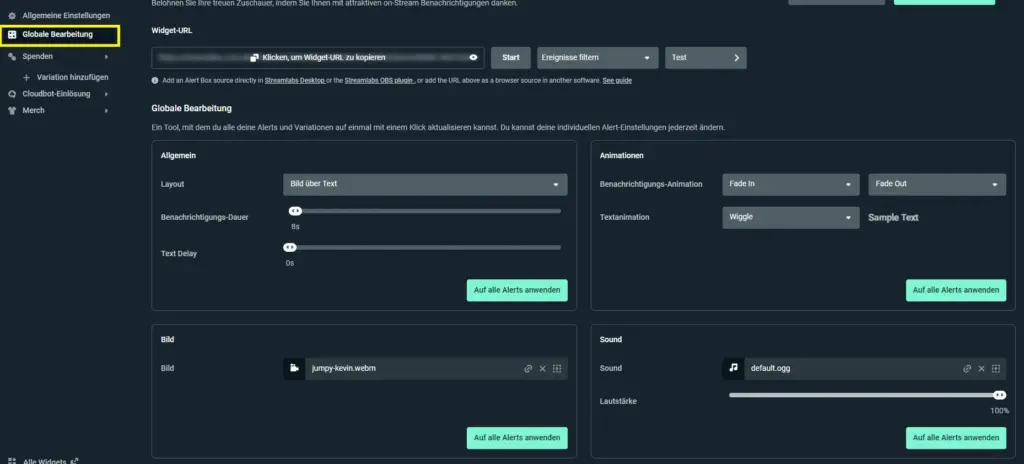Image resolution: width=1024 pixels, height=464 pixels.
Task: Open media gallery grid icon for Bild
Action: coord(557,369)
